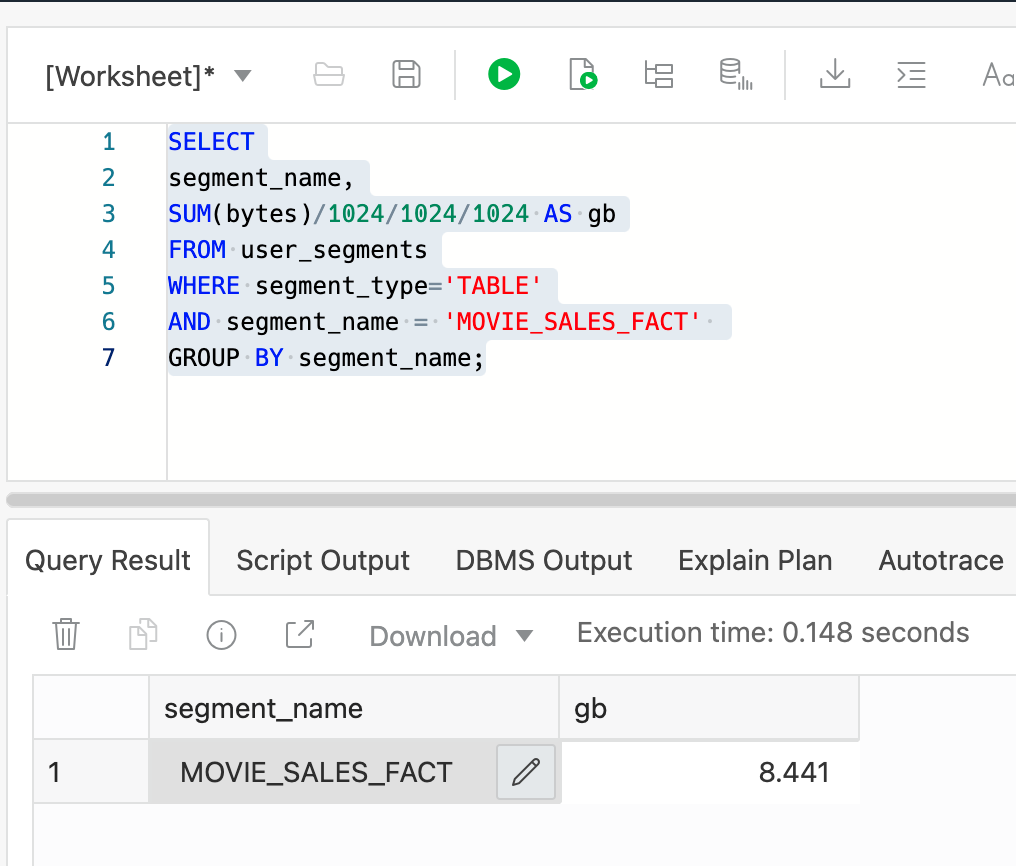This screenshot has width=1016, height=866.
Task: Switch to the Script Output tab
Action: coord(323,560)
